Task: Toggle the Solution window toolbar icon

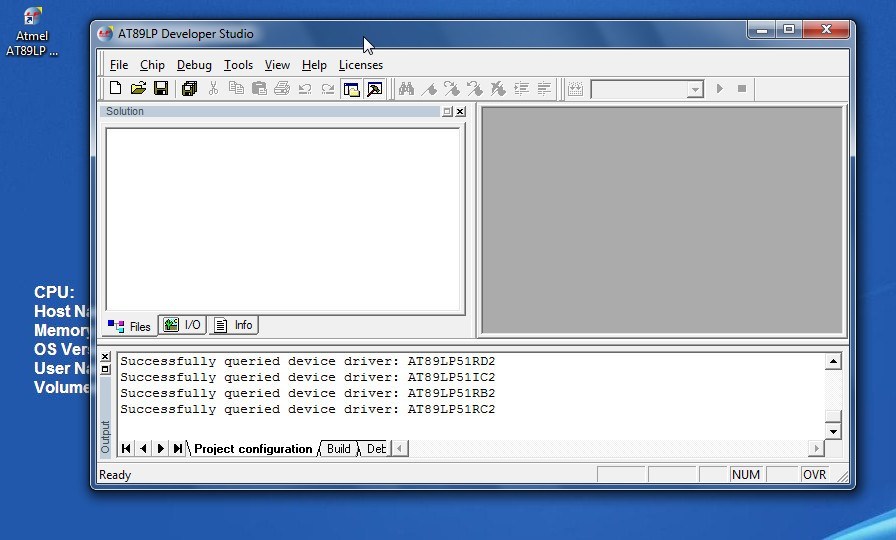Action: pos(351,89)
